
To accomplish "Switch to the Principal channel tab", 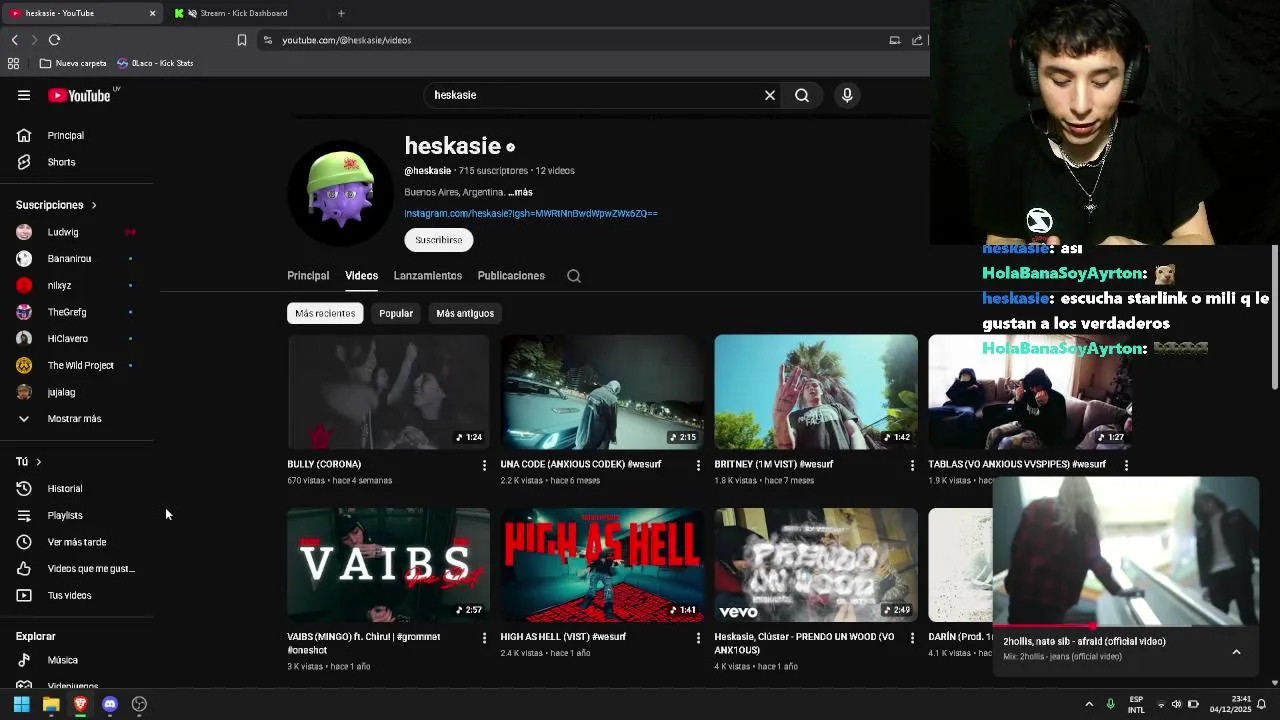I will tap(308, 276).
